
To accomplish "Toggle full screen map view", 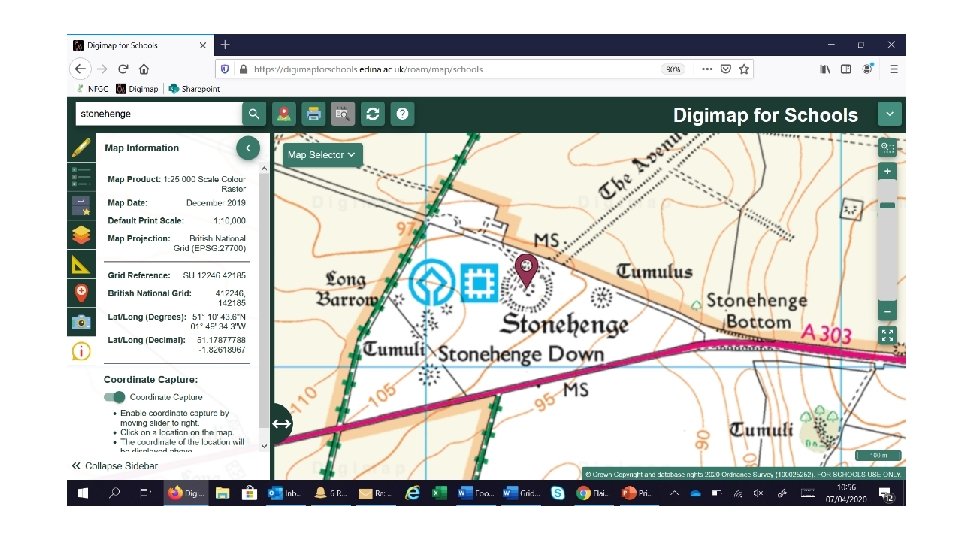I will (887, 335).
